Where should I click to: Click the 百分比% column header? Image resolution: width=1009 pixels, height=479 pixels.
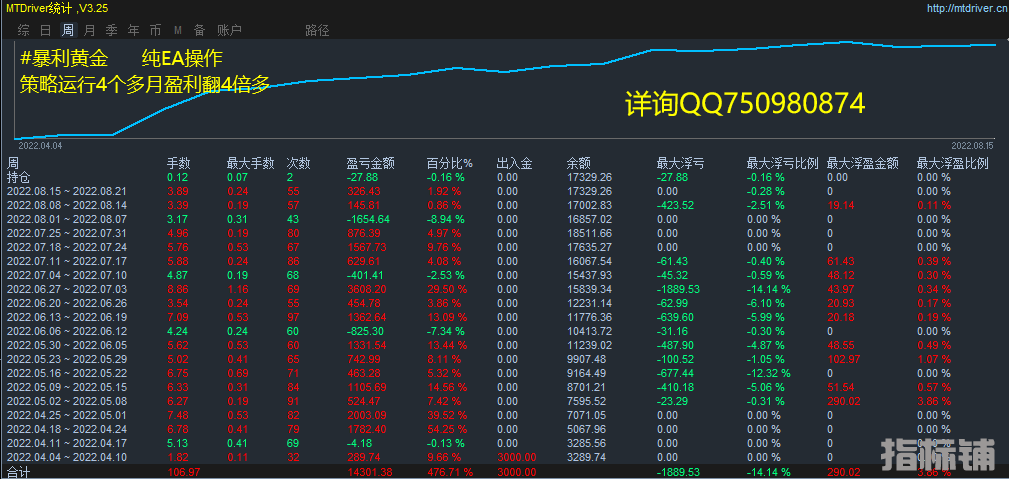449,163
